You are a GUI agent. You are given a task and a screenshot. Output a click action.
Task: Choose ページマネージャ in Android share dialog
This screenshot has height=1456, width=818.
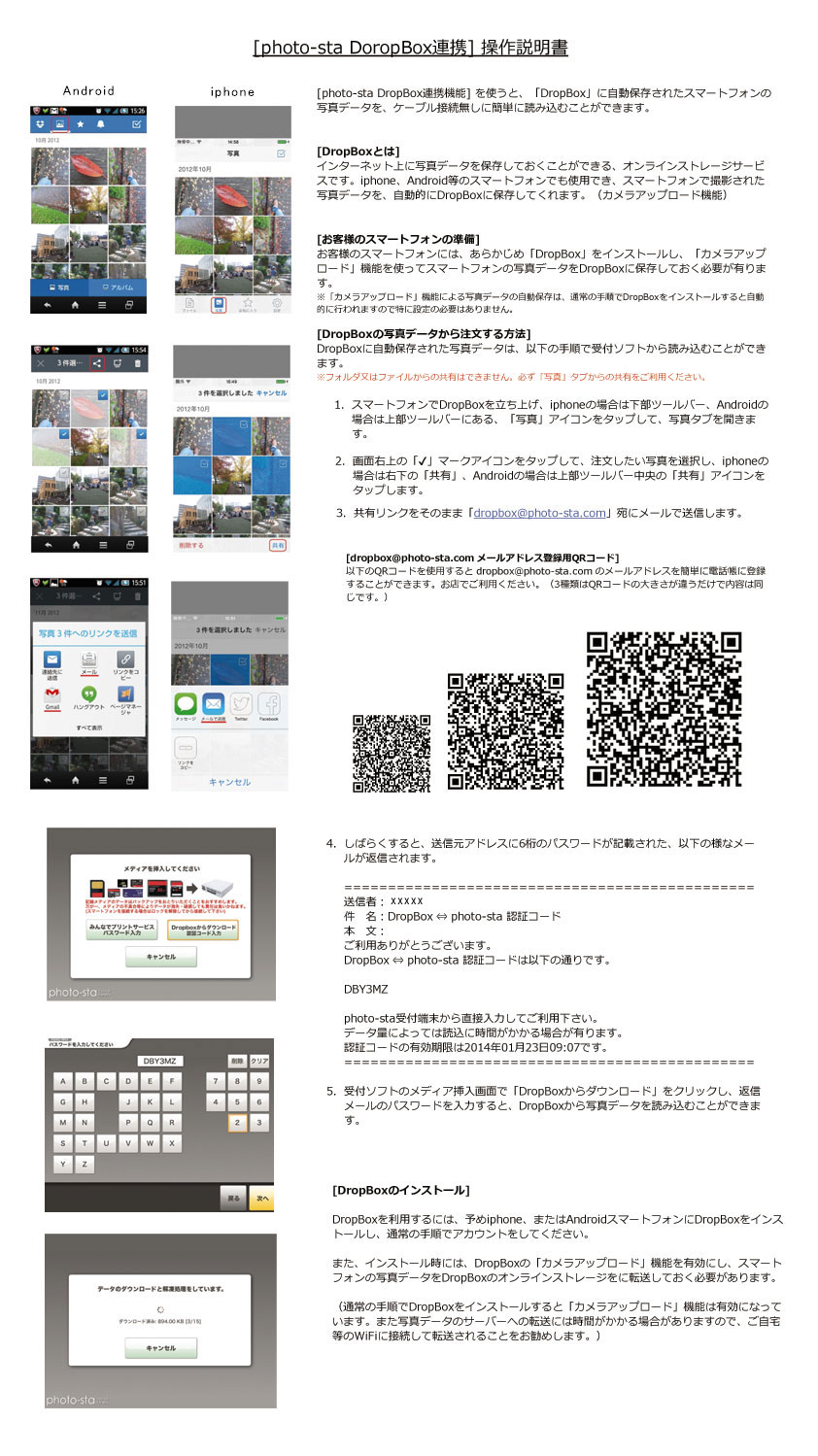coord(125,700)
